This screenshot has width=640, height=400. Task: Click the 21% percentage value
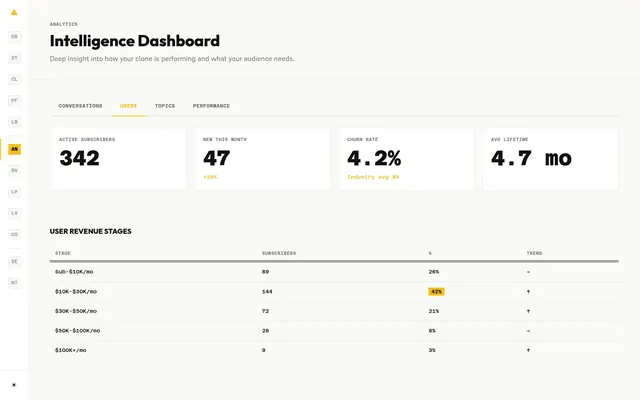coord(434,311)
